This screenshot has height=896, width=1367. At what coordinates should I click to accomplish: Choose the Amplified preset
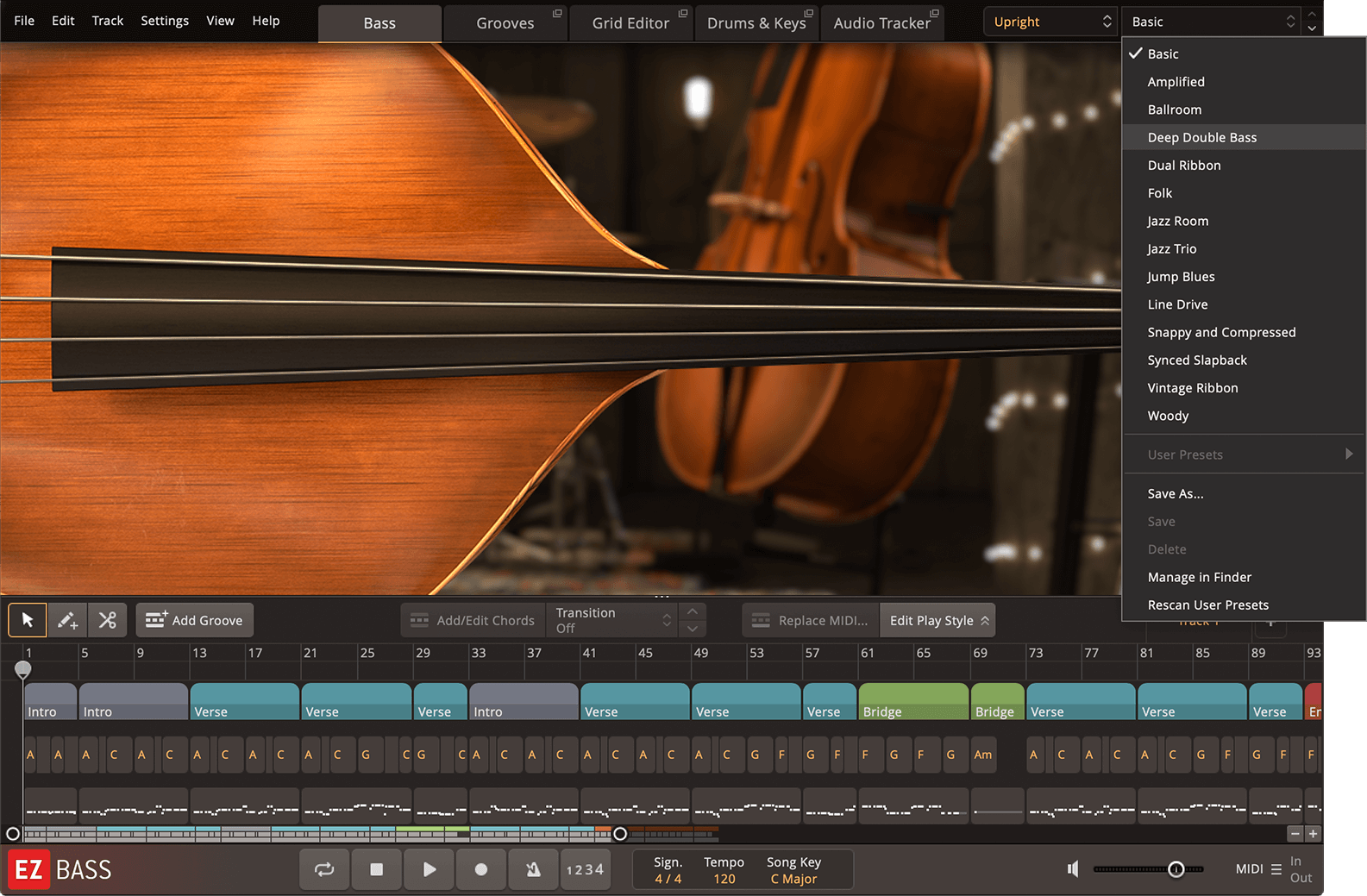[1244, 82]
